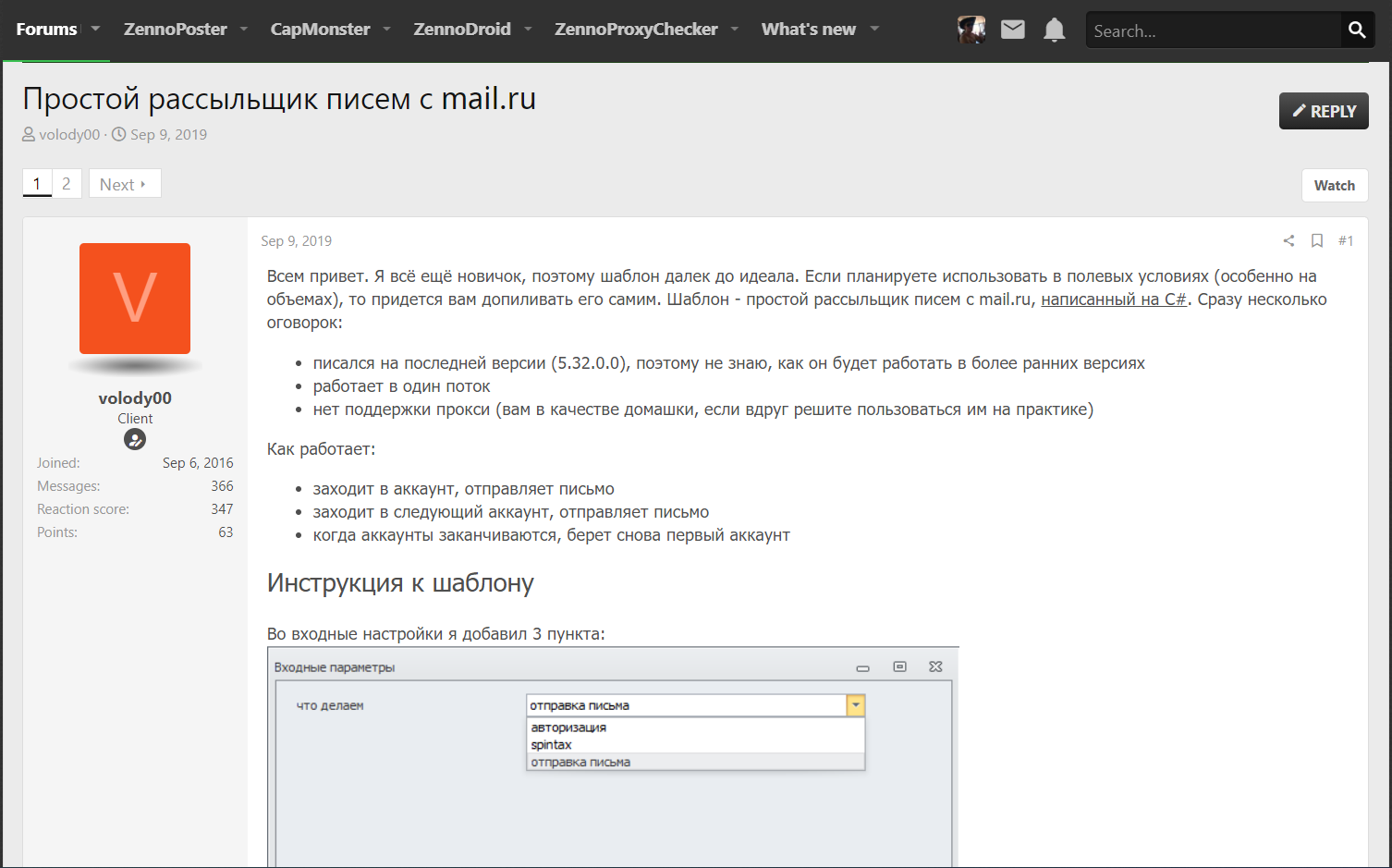Open the inbox envelope icon
The width and height of the screenshot is (1392, 868).
coord(1013,30)
